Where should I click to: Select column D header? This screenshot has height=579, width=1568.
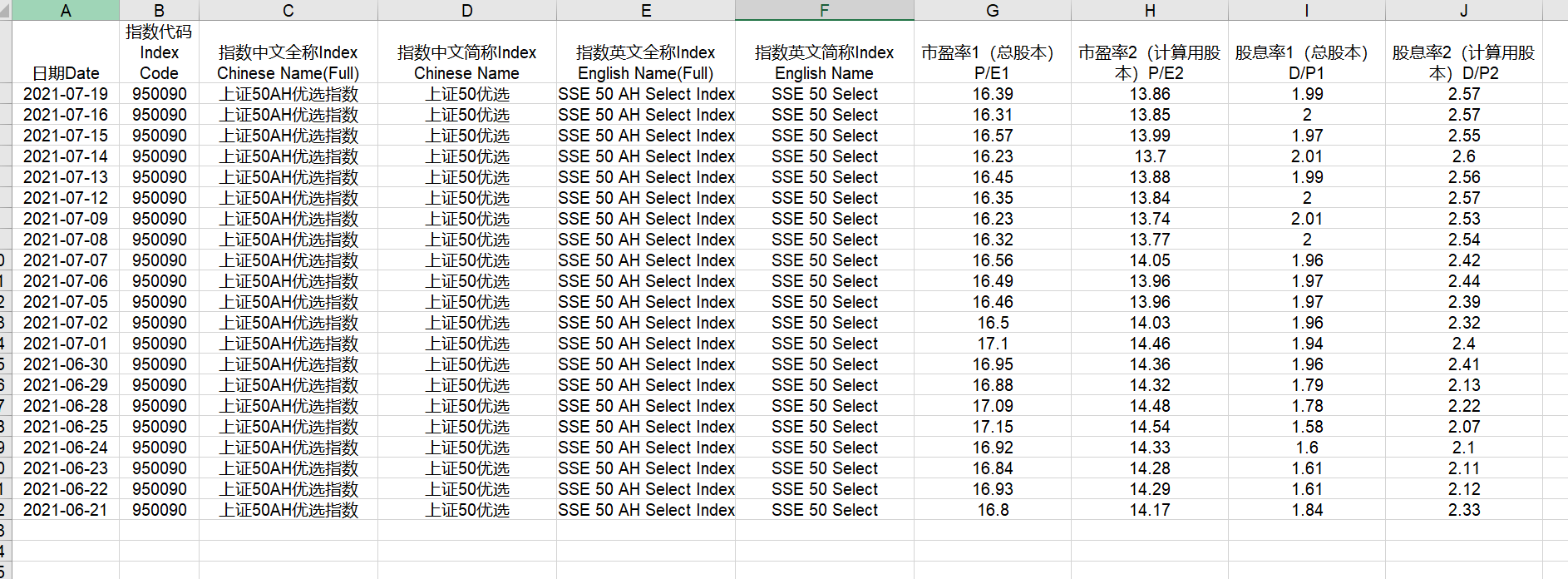coord(467,10)
